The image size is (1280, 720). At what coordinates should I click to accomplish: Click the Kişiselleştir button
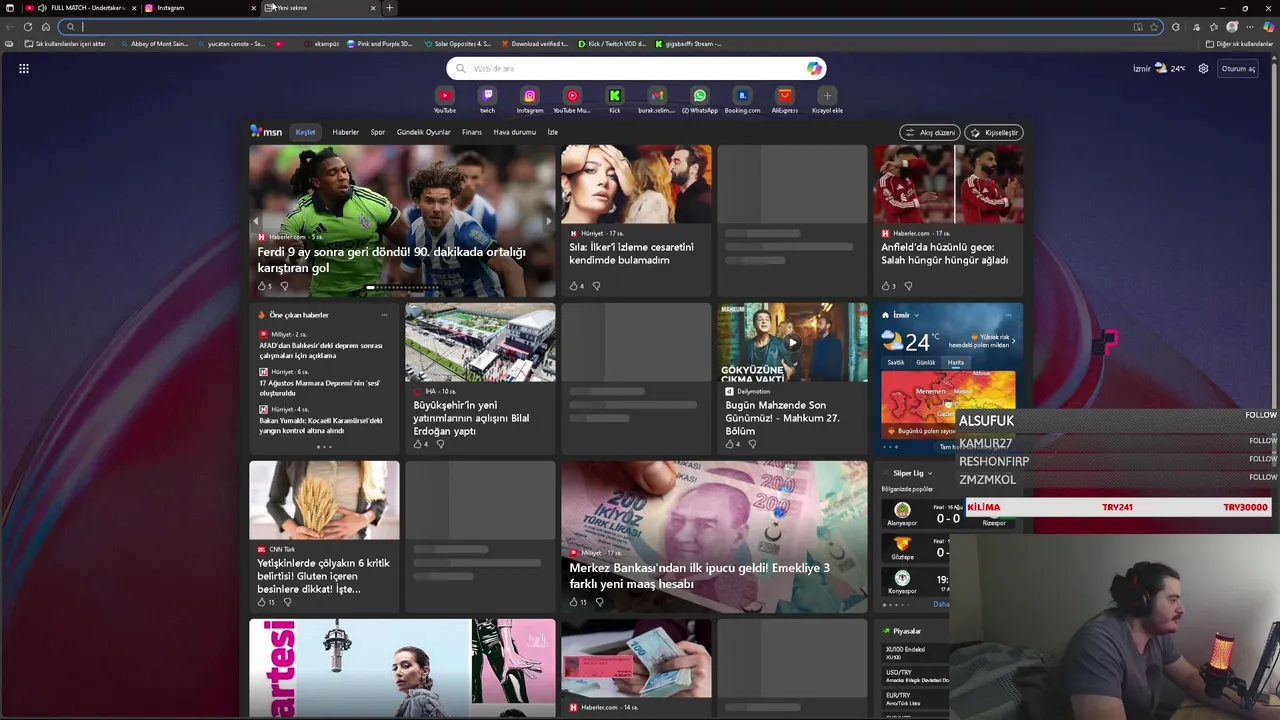[x=994, y=132]
